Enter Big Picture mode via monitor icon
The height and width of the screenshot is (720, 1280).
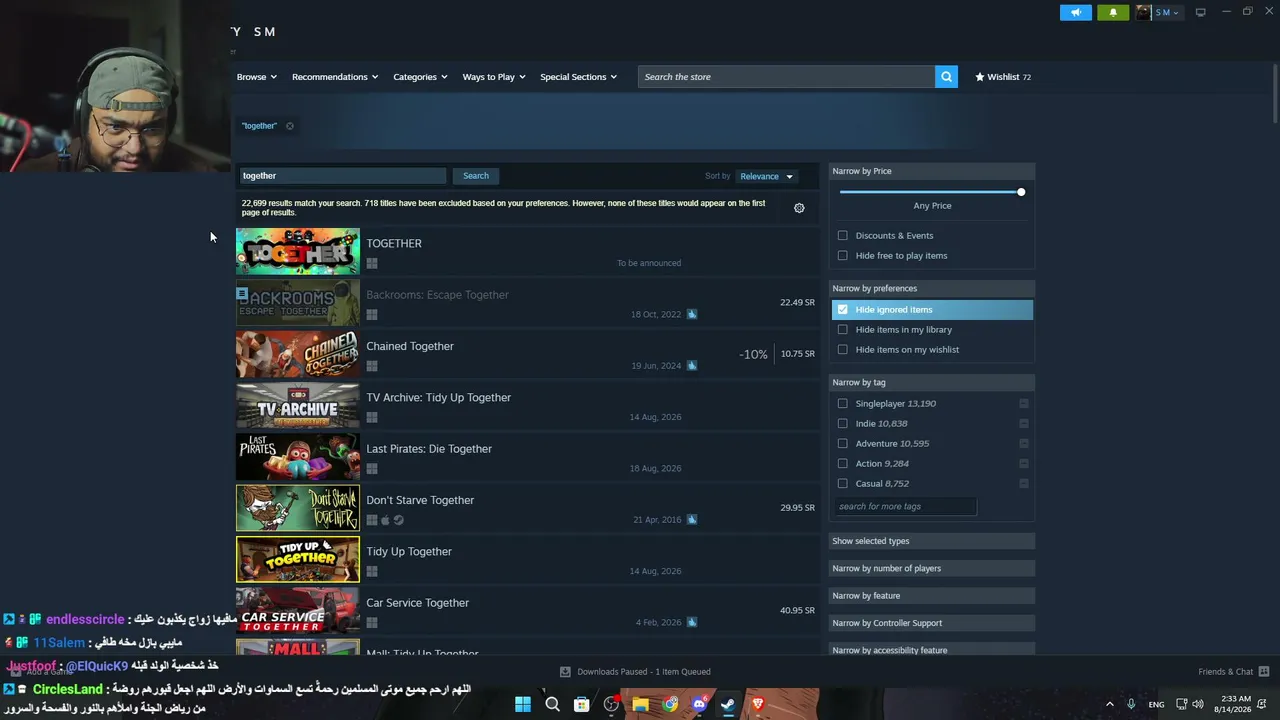click(x=1200, y=12)
